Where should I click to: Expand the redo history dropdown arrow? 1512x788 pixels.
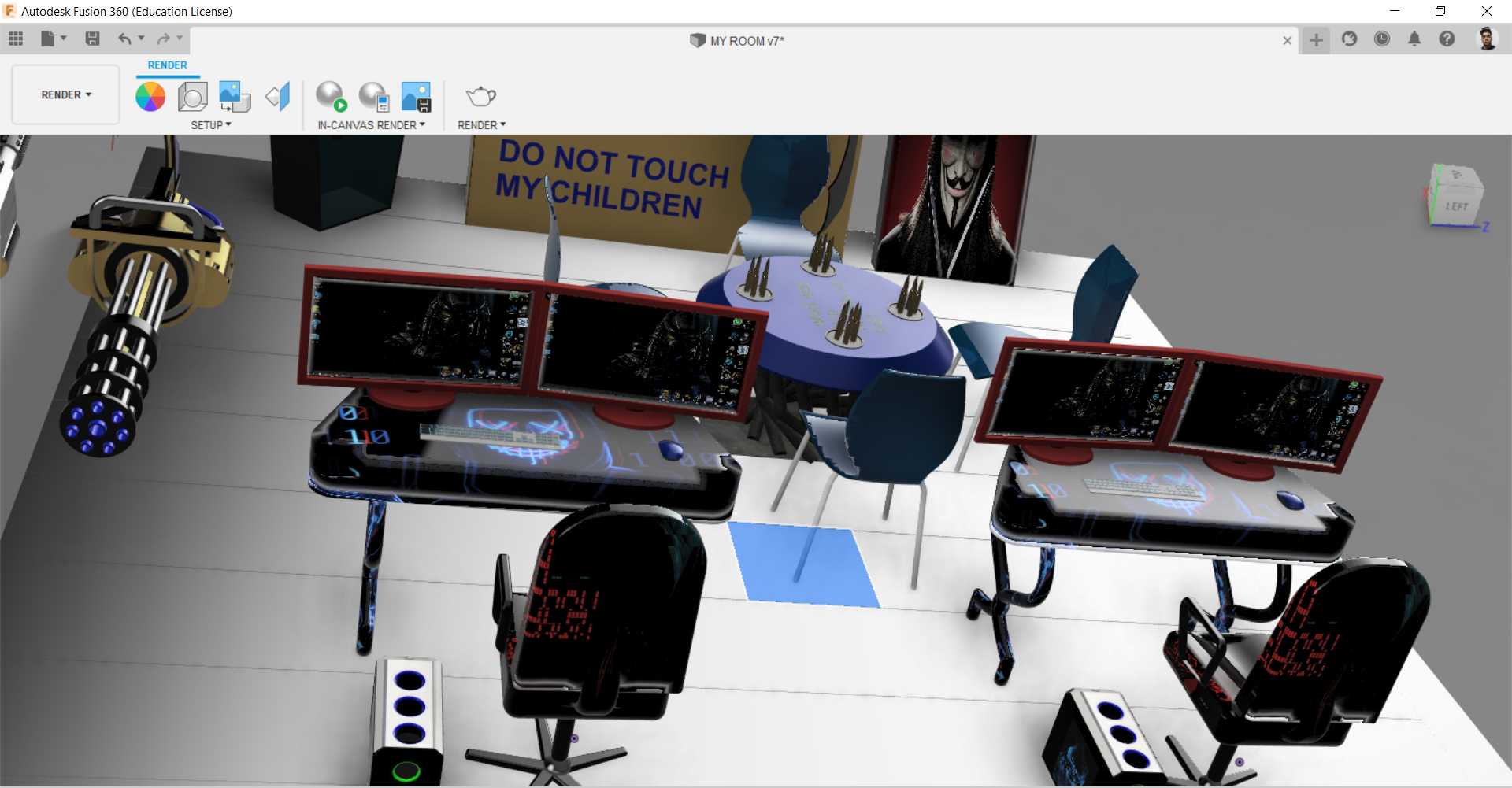click(x=180, y=38)
